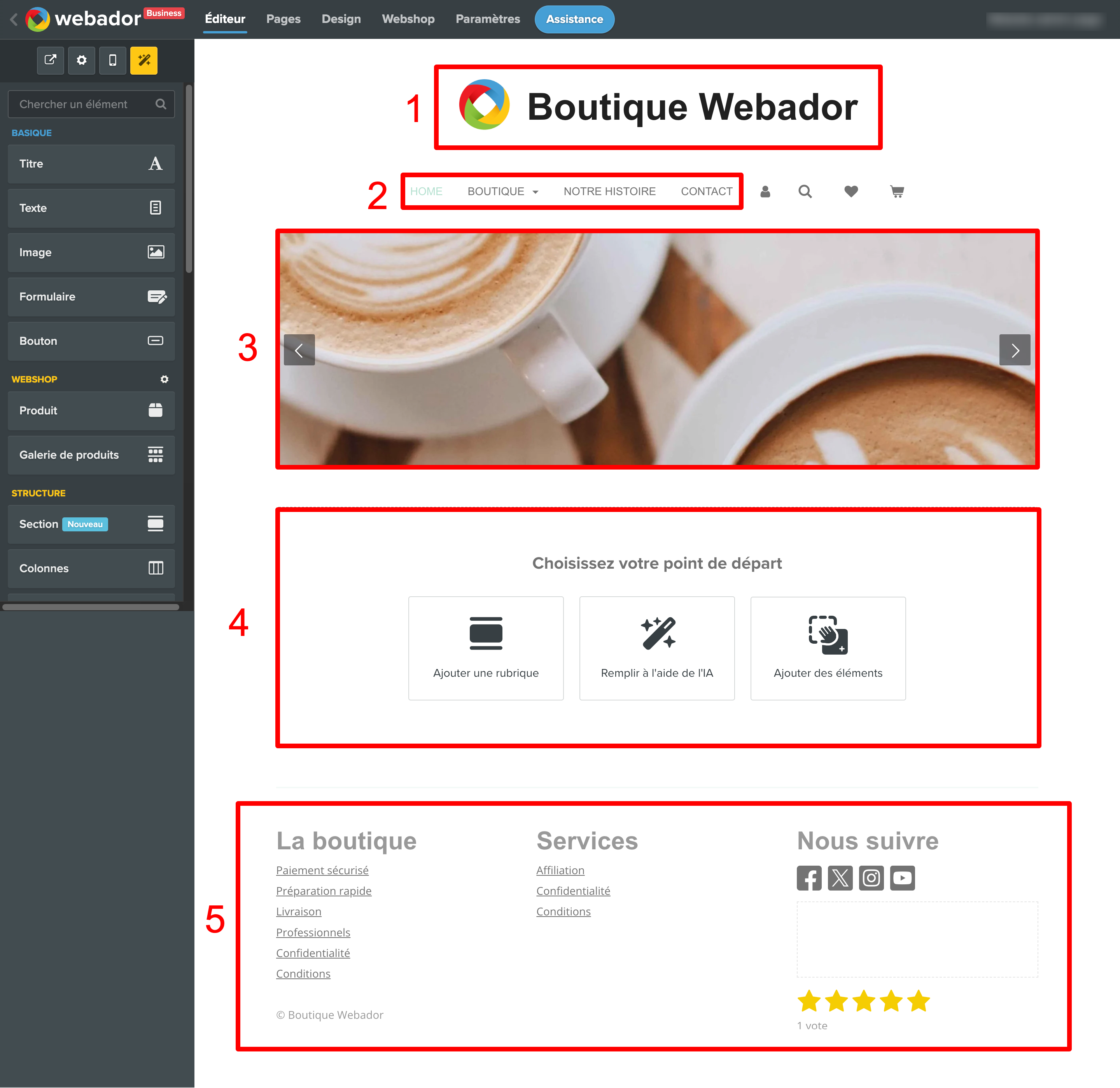The height and width of the screenshot is (1088, 1120).
Task: Click the Ajouter une rubrique card
Action: point(486,648)
